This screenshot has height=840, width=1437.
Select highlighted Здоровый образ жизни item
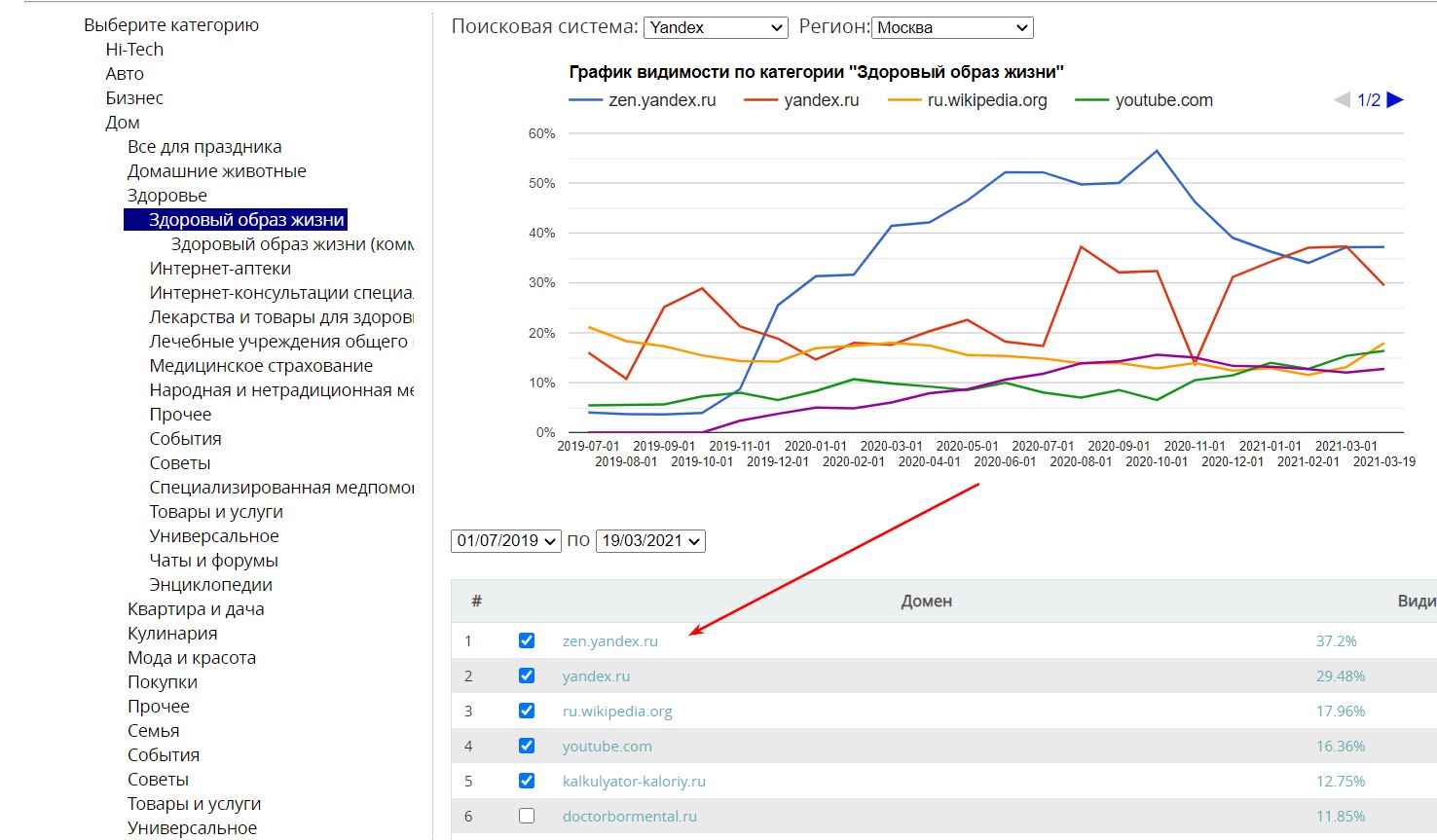[236, 219]
